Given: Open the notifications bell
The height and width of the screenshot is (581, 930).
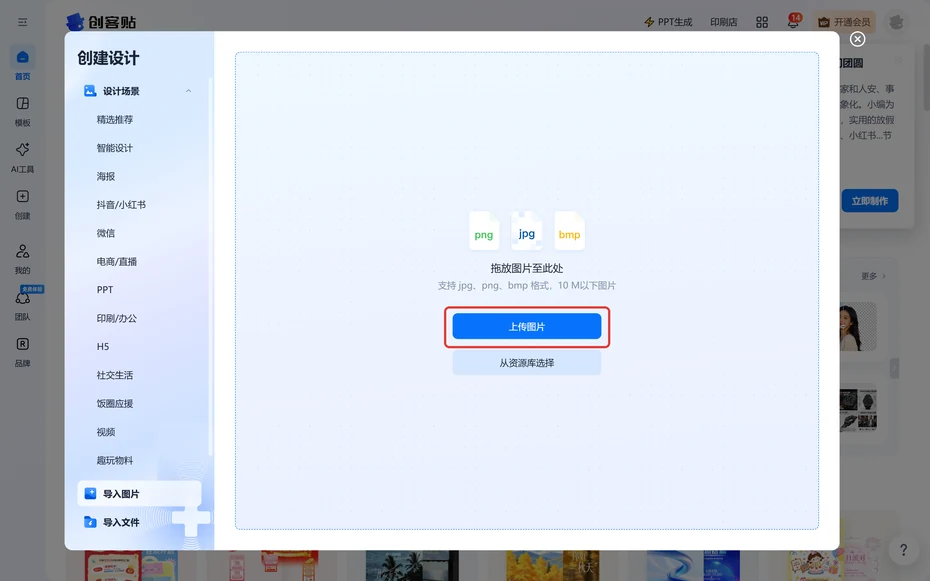Looking at the screenshot, I should [x=793, y=22].
